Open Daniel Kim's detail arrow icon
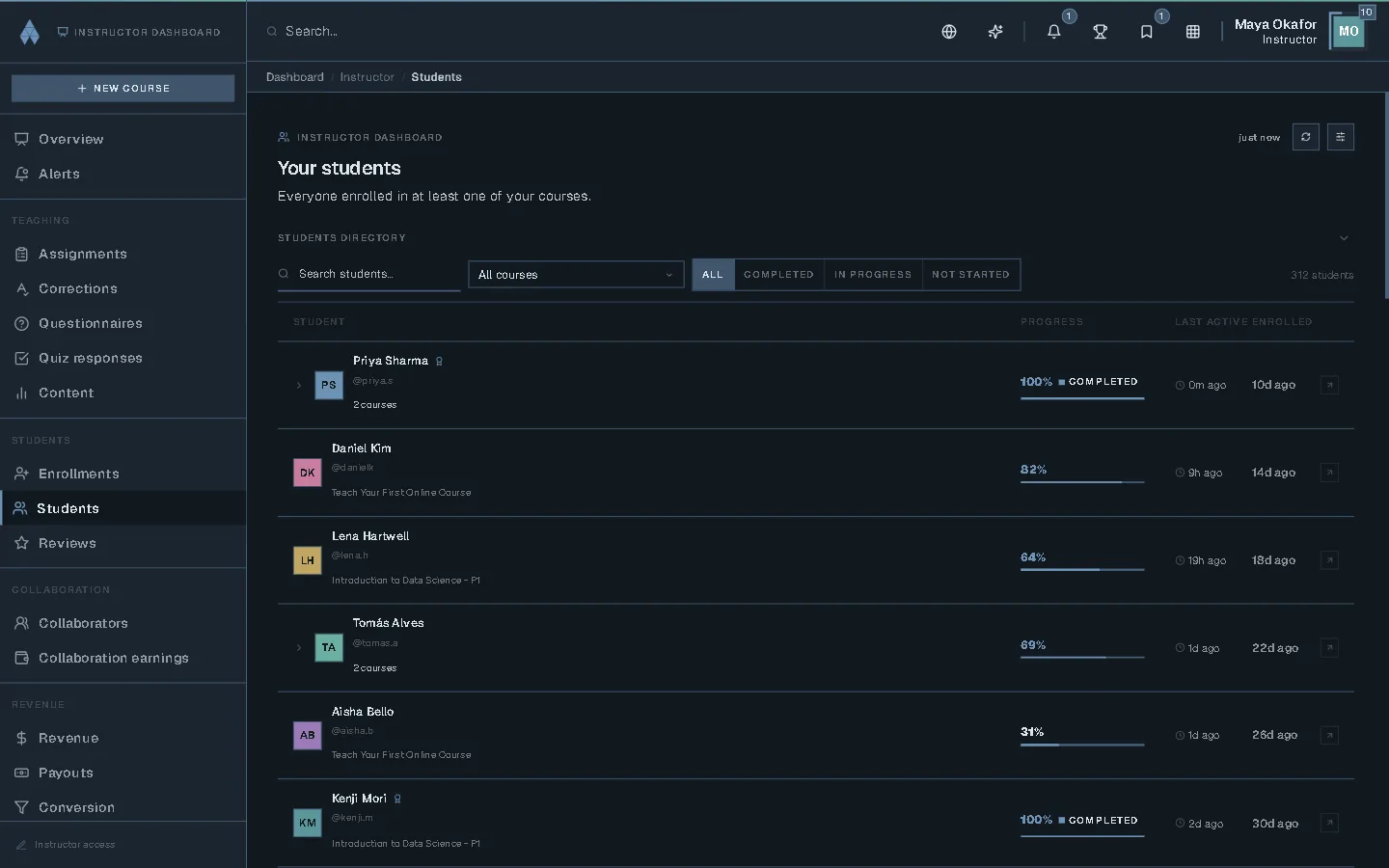This screenshot has height=868, width=1389. (x=1329, y=473)
